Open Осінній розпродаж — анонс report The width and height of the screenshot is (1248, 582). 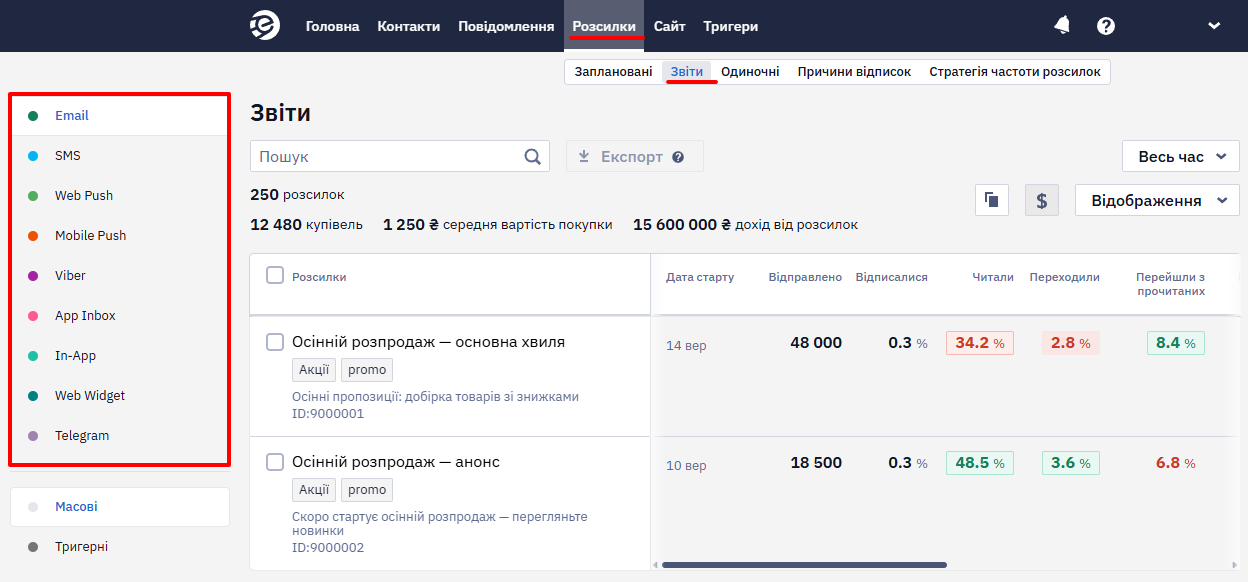(x=396, y=462)
